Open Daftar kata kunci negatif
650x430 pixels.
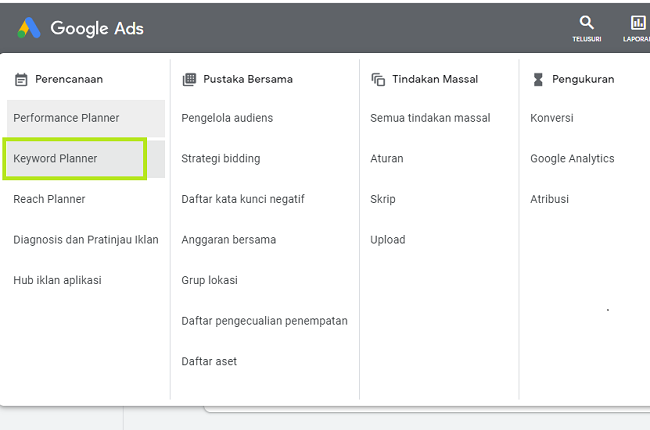point(243,199)
